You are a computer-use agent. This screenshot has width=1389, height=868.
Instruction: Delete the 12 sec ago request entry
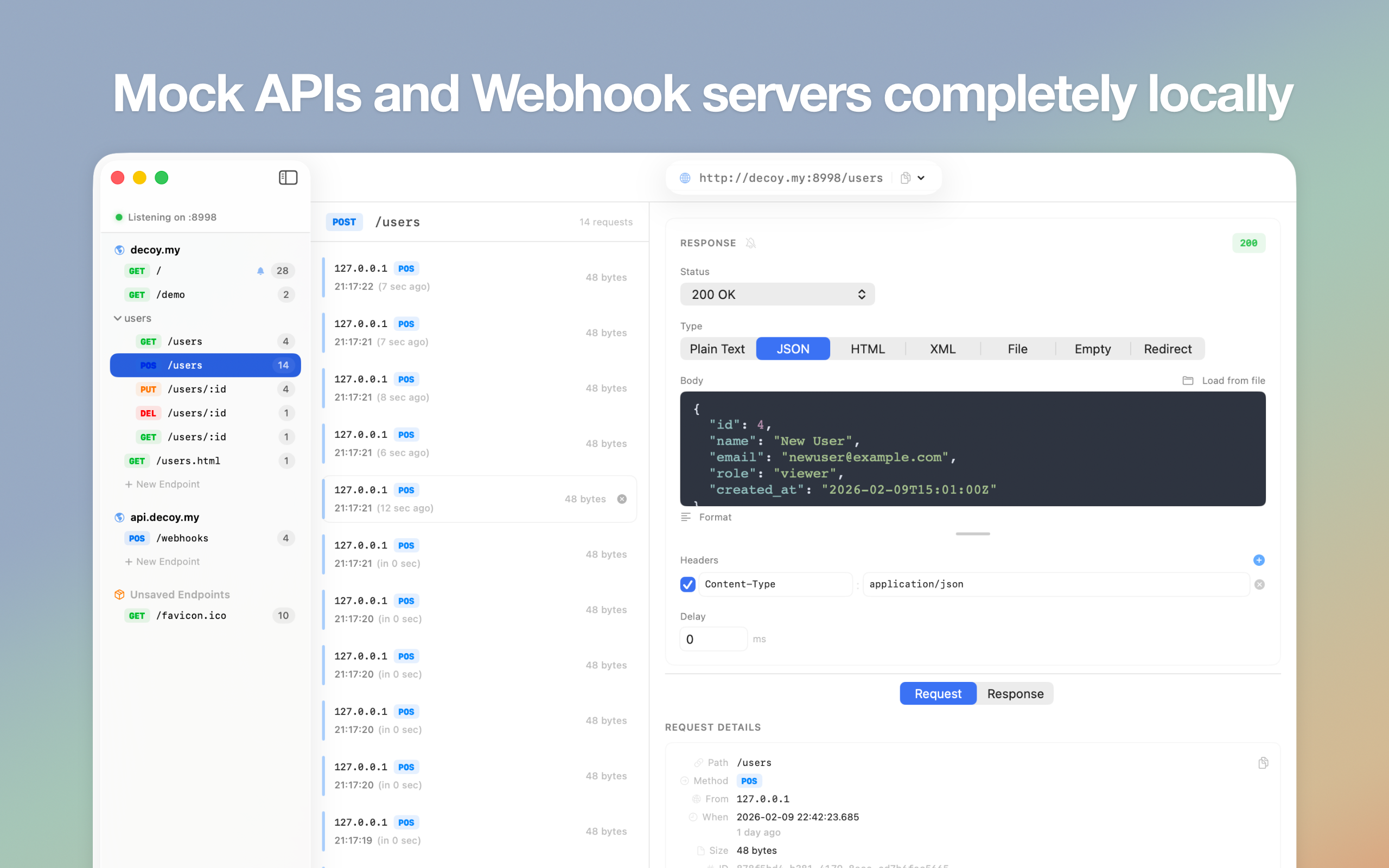click(622, 499)
